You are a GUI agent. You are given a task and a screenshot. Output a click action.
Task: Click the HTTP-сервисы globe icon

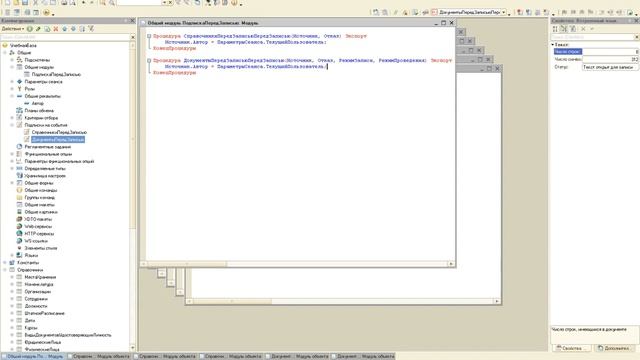coord(19,233)
